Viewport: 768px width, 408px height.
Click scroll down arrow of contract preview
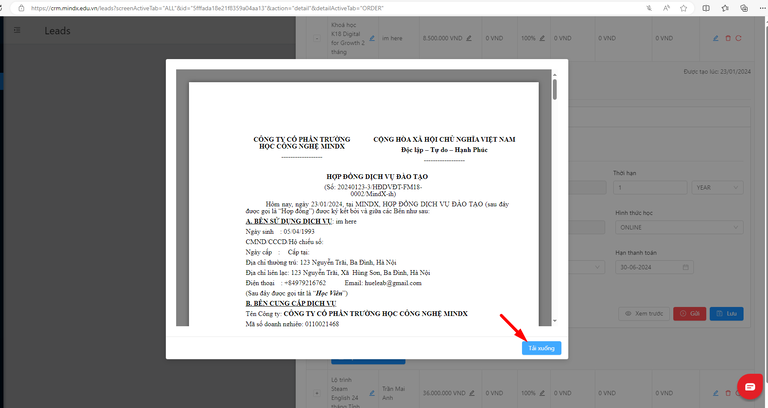coord(554,321)
